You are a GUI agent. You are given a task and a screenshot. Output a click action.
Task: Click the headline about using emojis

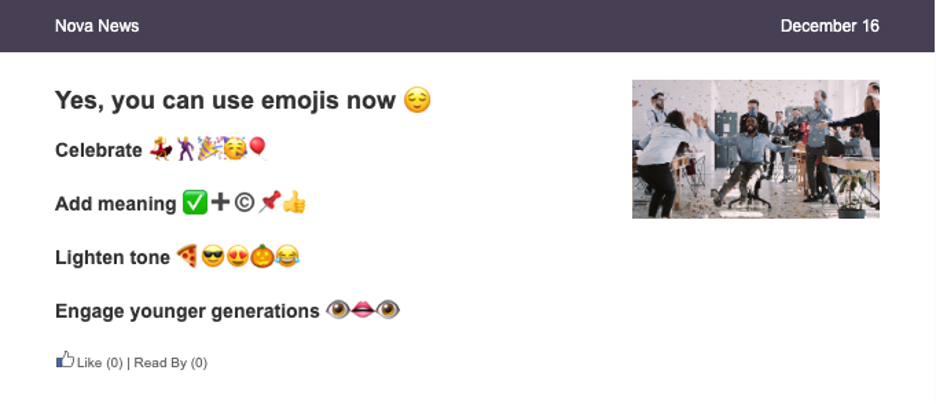(225, 100)
